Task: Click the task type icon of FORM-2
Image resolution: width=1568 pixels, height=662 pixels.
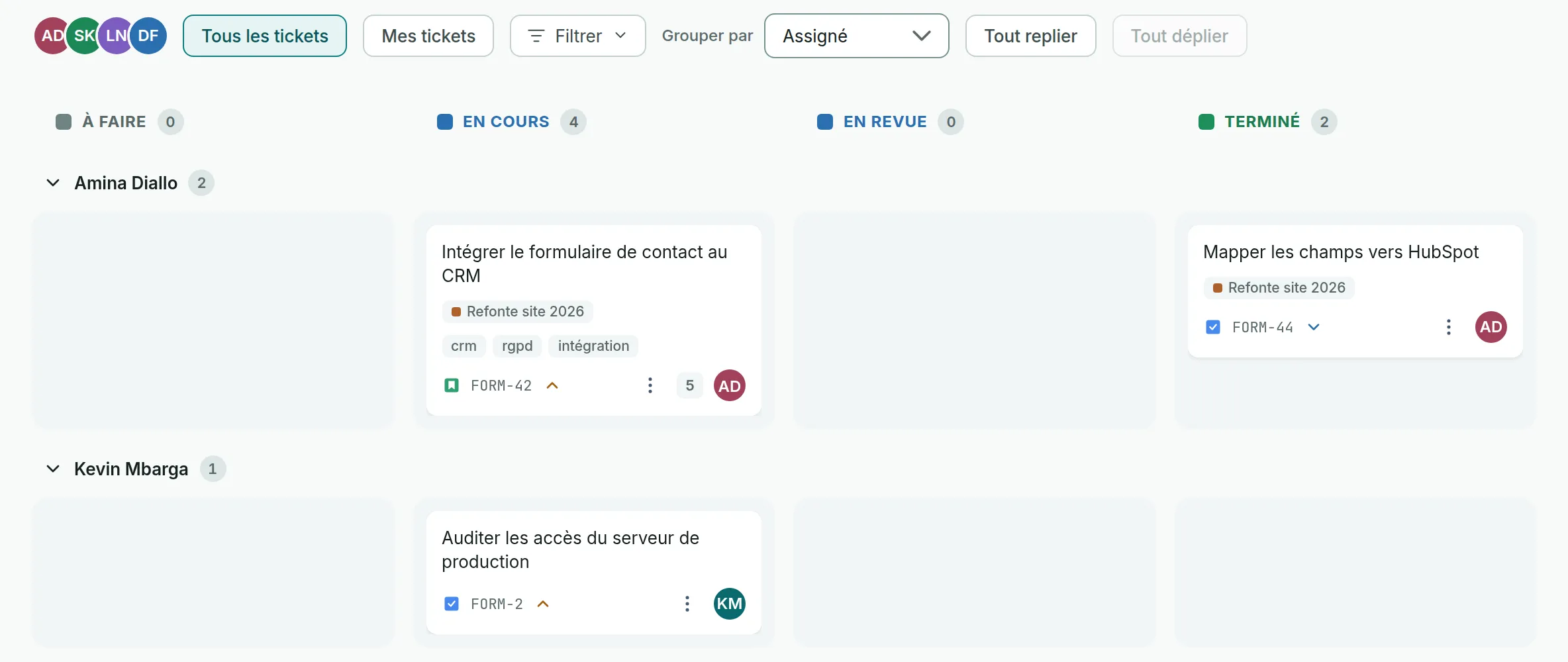Action: (x=452, y=604)
